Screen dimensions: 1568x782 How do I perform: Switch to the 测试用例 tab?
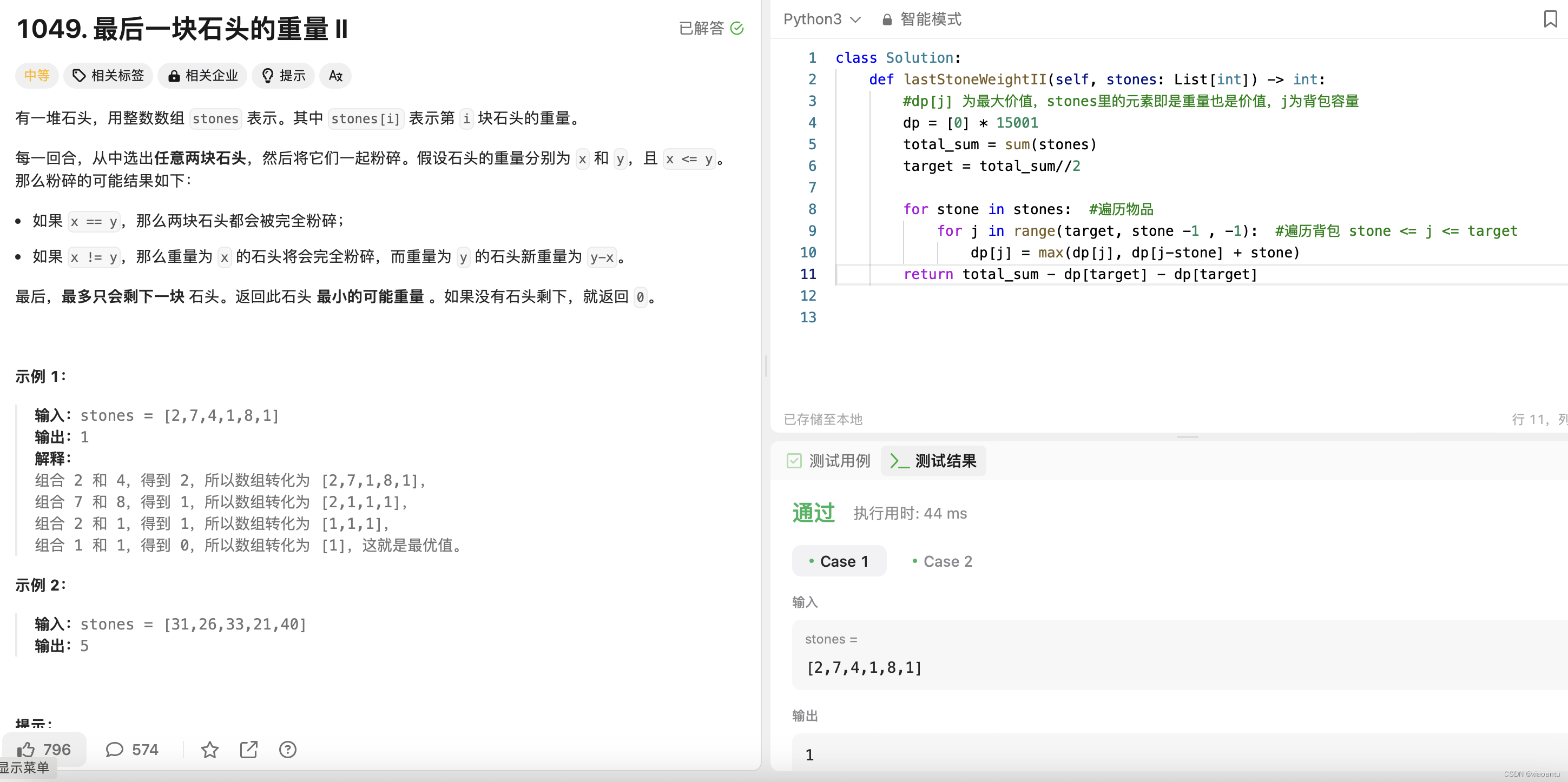[x=828, y=461]
